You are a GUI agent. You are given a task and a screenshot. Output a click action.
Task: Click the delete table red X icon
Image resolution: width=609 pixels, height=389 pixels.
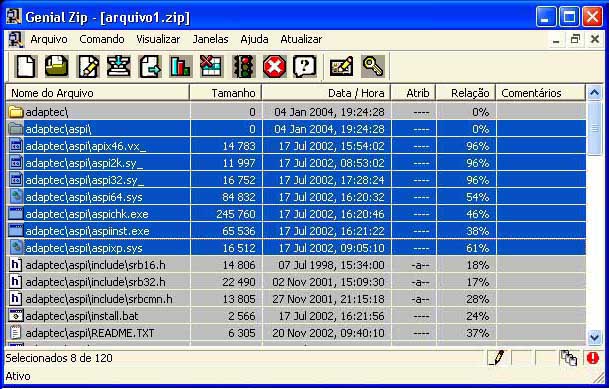pos(211,66)
